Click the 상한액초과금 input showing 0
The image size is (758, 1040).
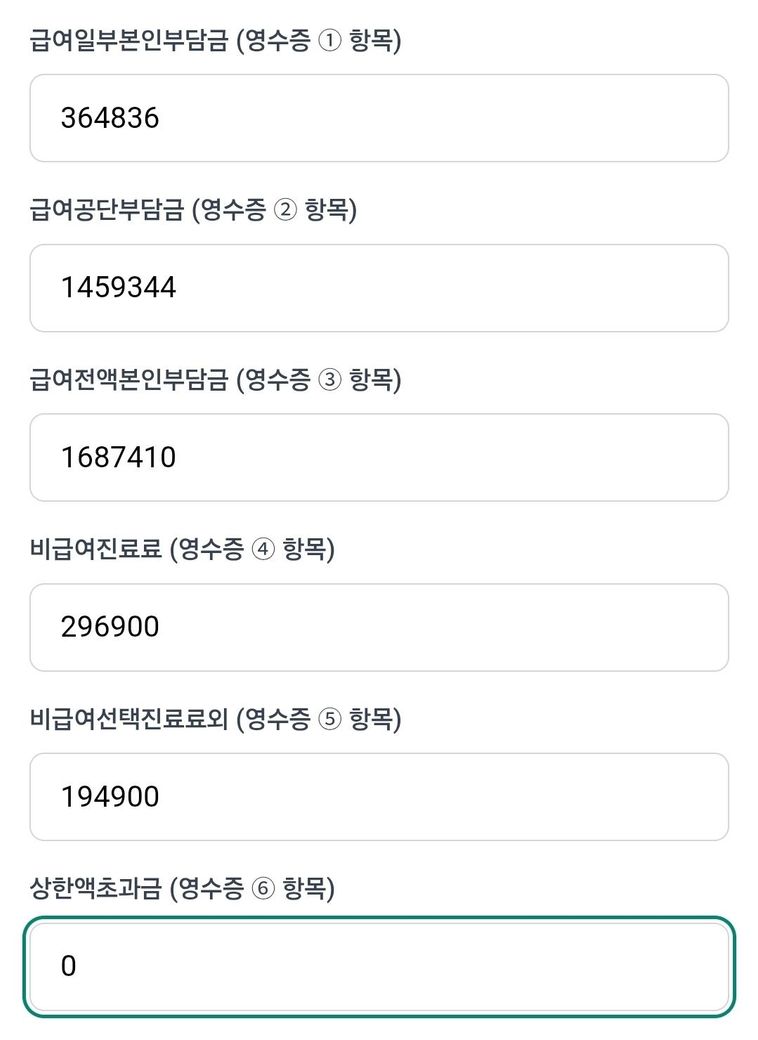coord(378,966)
